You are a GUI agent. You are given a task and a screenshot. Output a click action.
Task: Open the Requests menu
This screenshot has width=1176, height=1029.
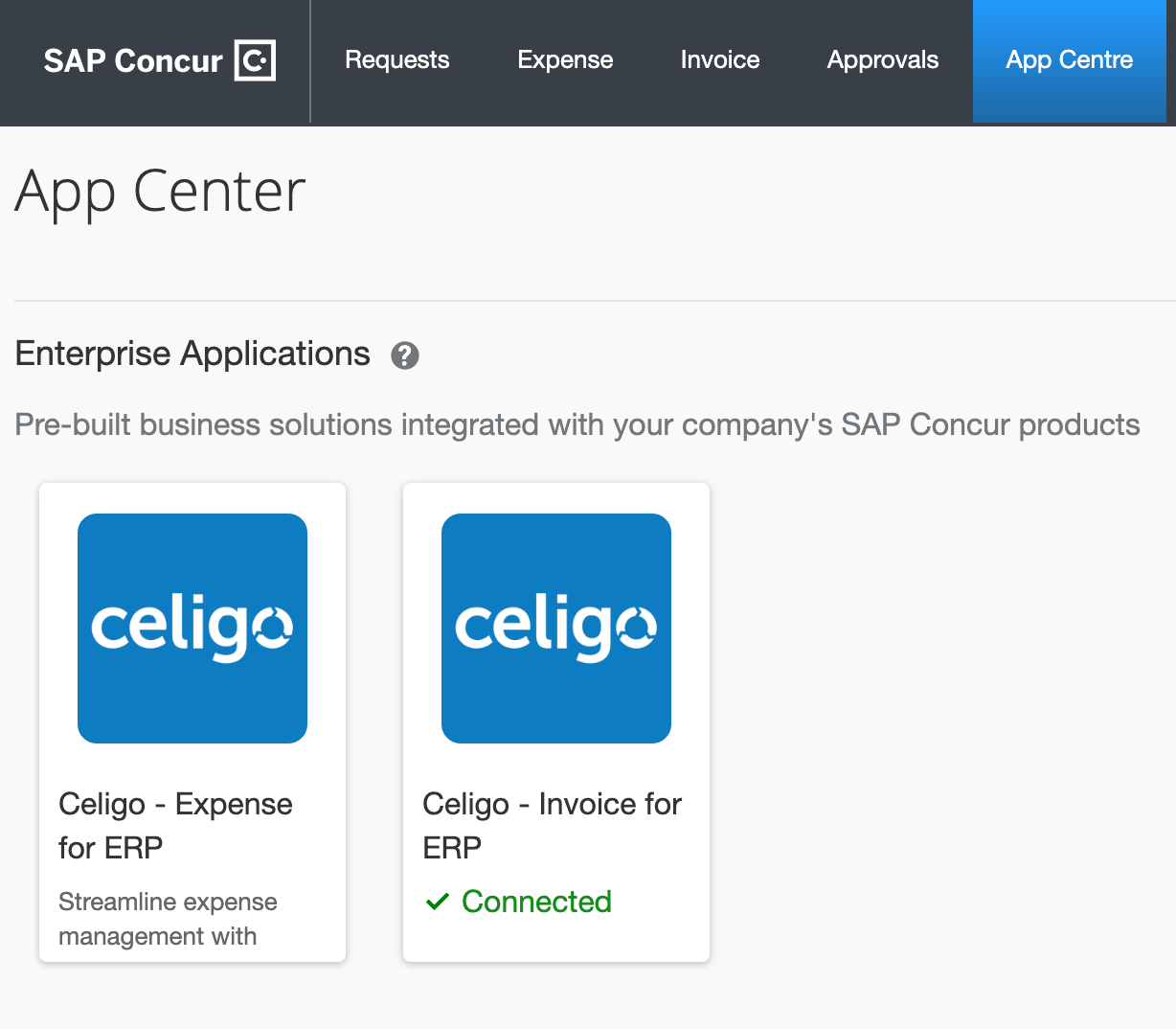[x=396, y=59]
